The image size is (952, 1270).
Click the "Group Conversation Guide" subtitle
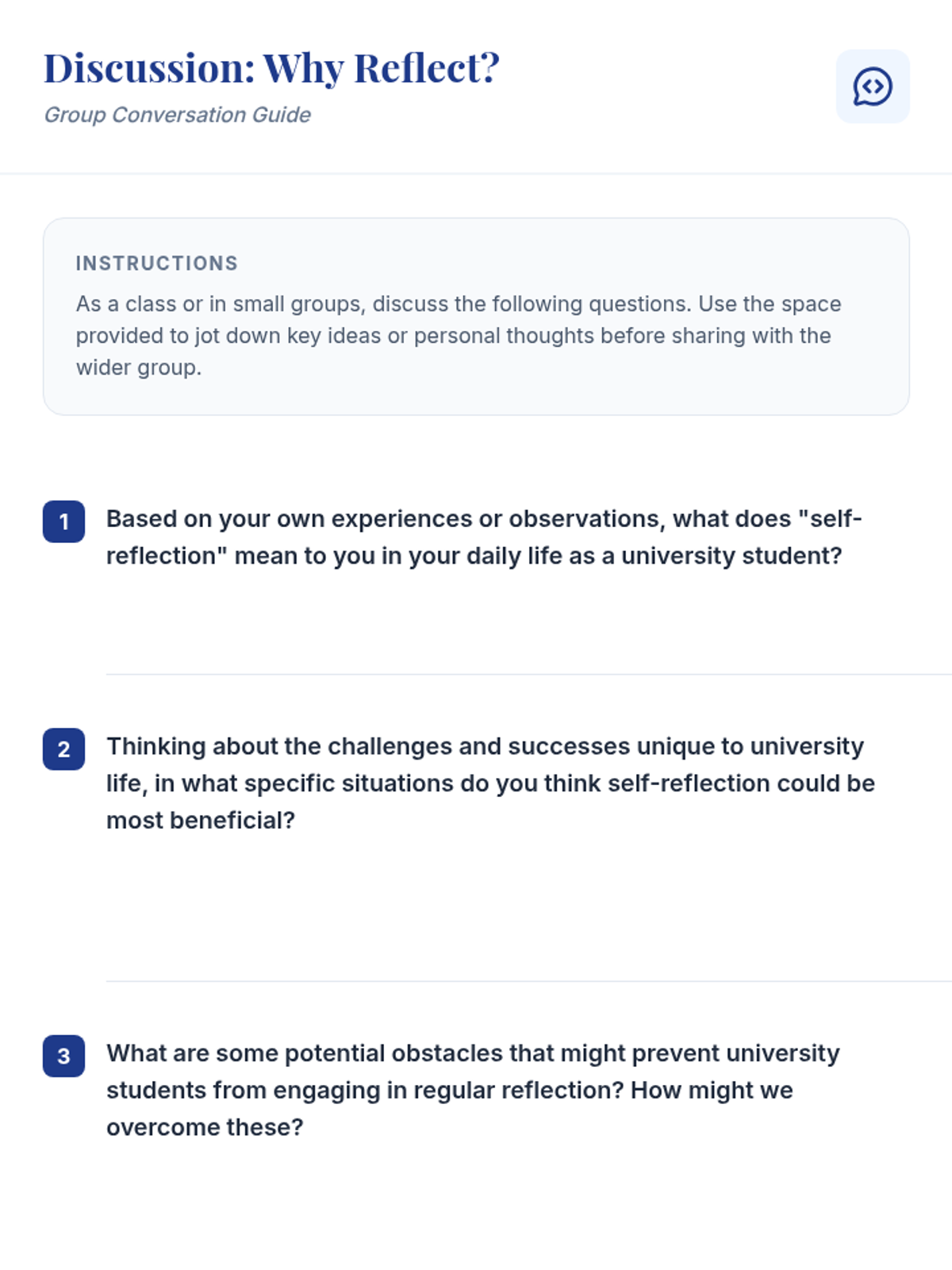177,115
